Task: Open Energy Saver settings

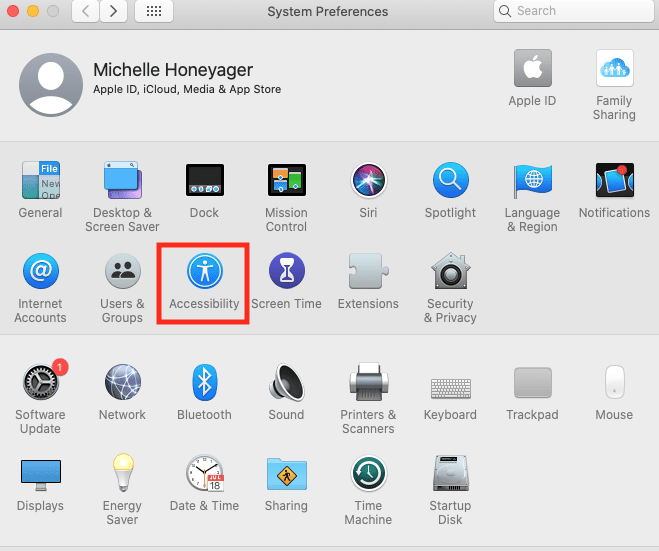Action: (x=122, y=473)
